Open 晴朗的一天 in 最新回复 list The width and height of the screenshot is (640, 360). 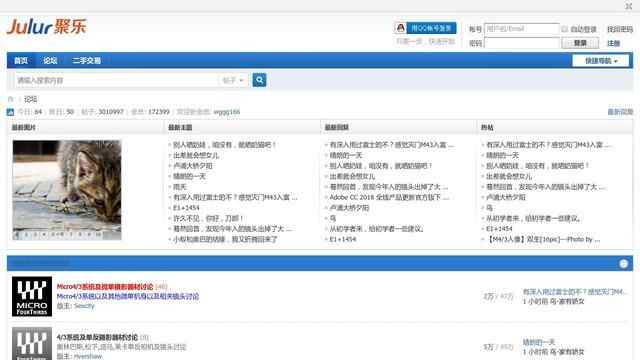[346, 155]
